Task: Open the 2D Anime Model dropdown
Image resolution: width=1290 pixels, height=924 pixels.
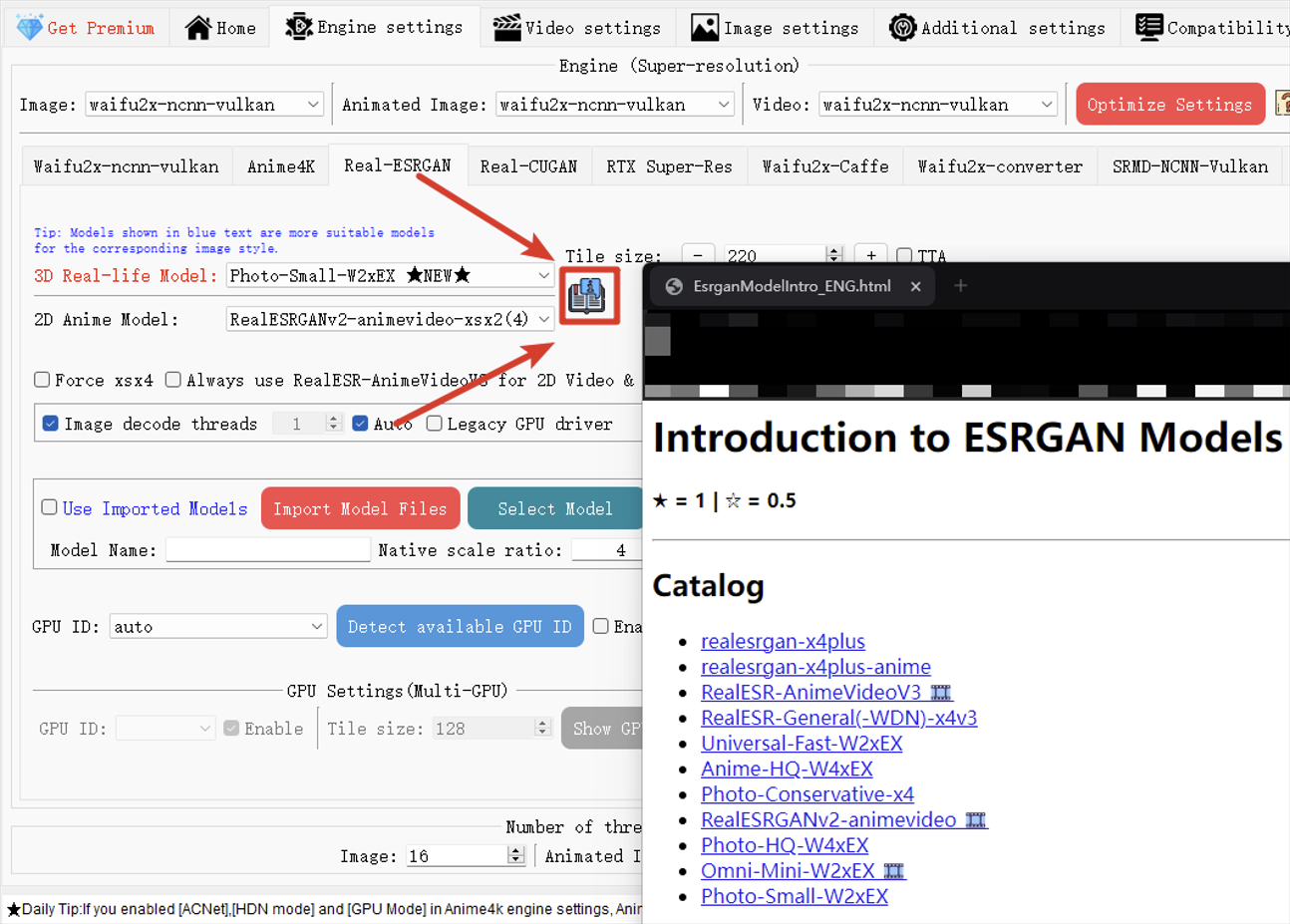Action: pos(390,319)
